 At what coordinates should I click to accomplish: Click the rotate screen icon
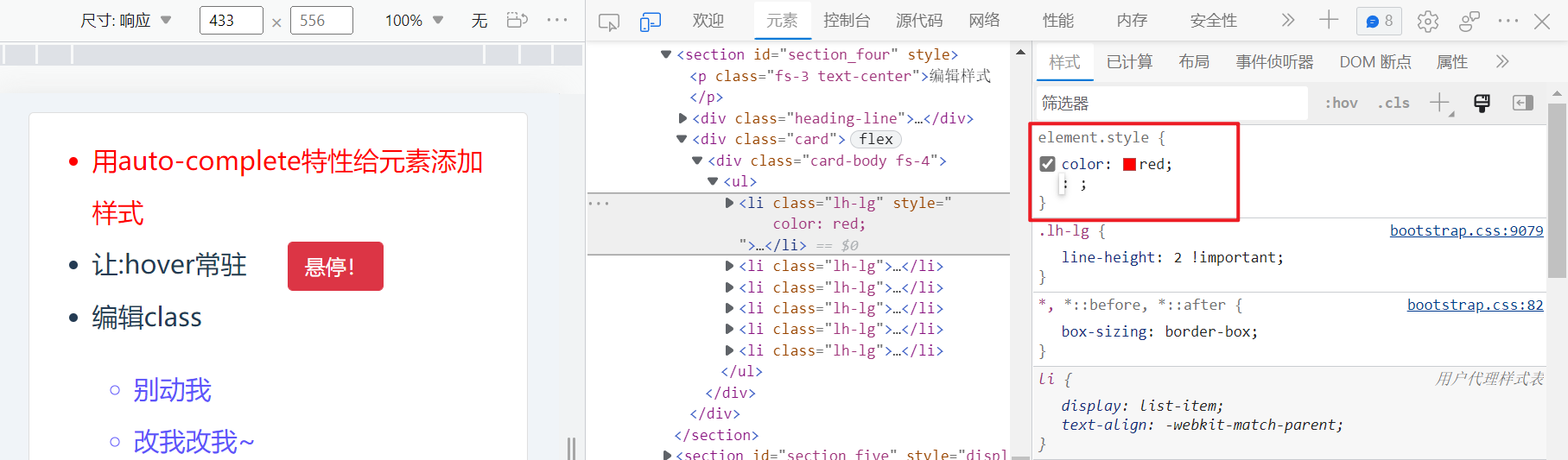[x=517, y=20]
